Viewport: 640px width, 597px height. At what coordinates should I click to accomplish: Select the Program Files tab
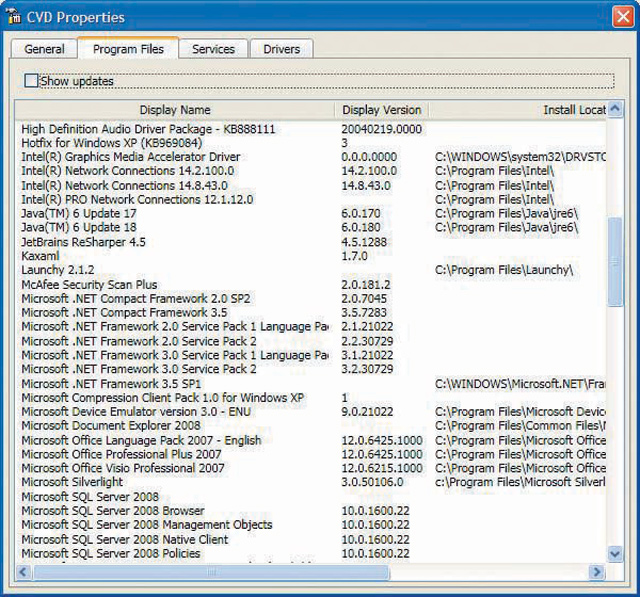click(128, 49)
